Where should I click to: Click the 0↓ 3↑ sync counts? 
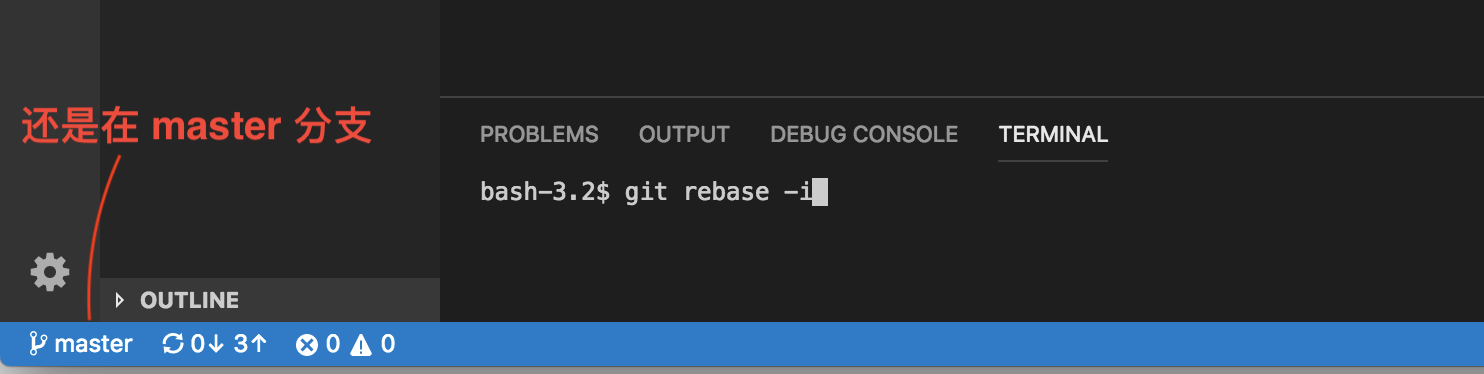(x=229, y=345)
